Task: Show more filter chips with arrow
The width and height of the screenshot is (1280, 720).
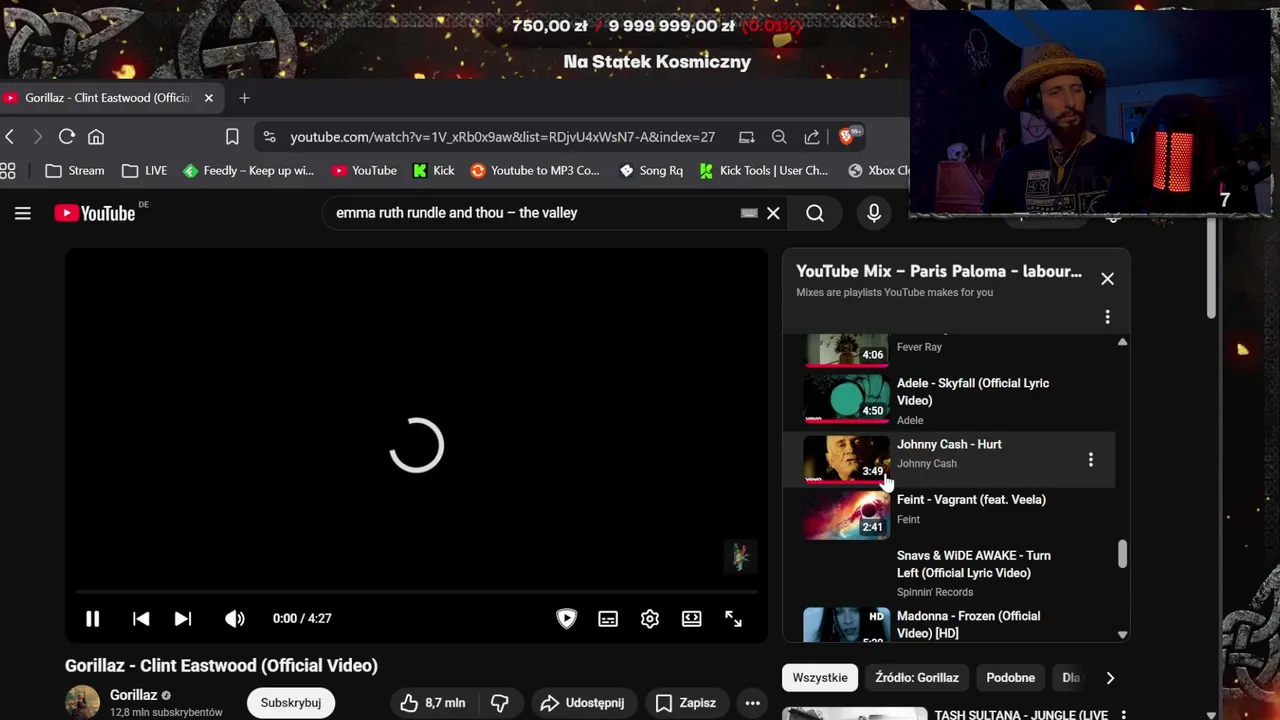Action: tap(1110, 678)
